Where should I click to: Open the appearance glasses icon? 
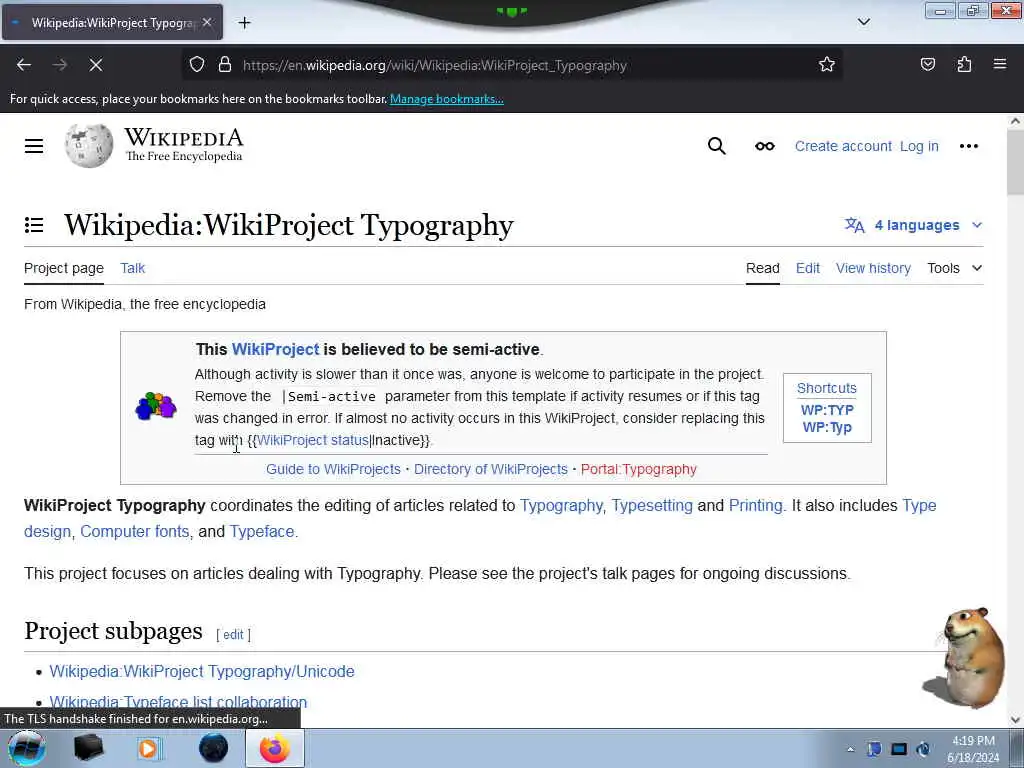click(x=765, y=146)
